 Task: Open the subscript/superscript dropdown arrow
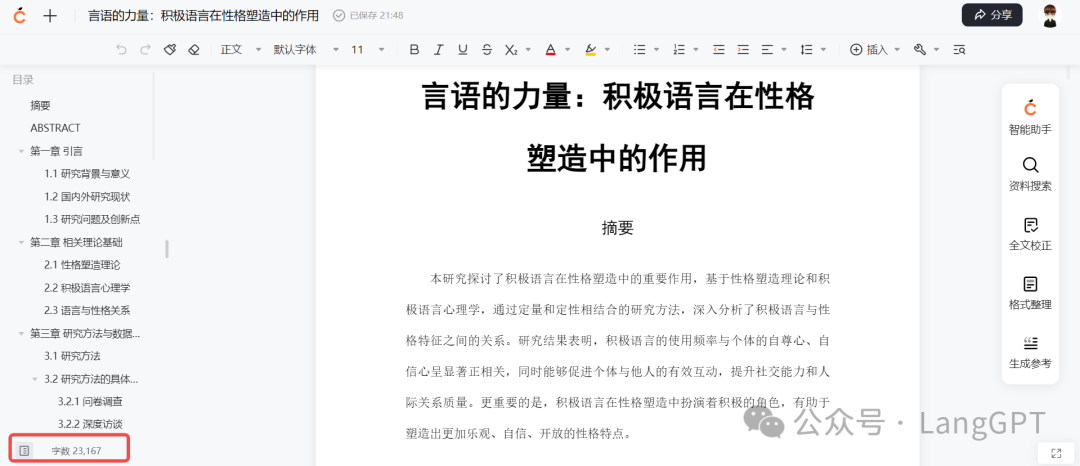(x=528, y=50)
